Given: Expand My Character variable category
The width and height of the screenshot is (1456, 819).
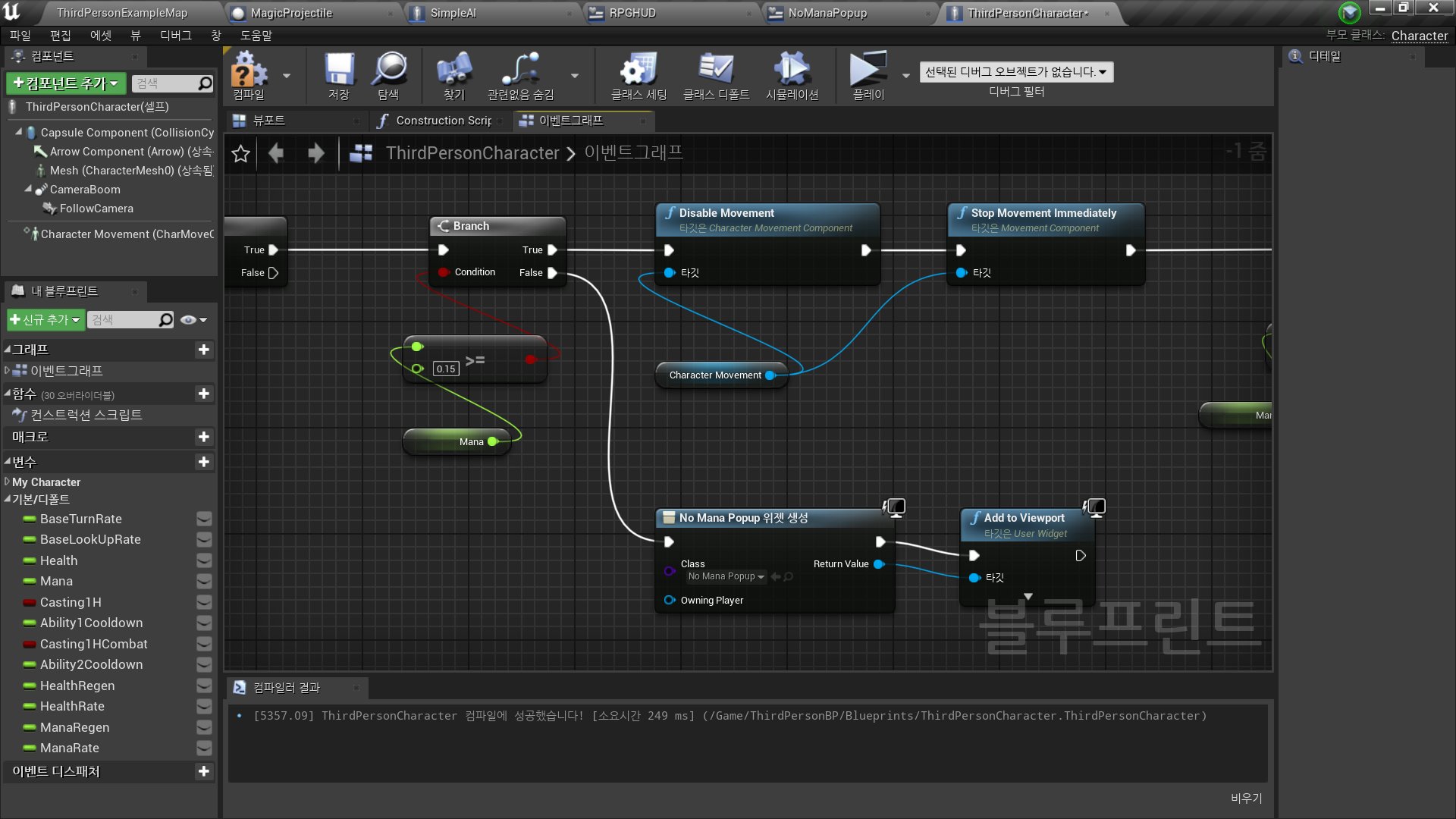Looking at the screenshot, I should pyautogui.click(x=8, y=482).
